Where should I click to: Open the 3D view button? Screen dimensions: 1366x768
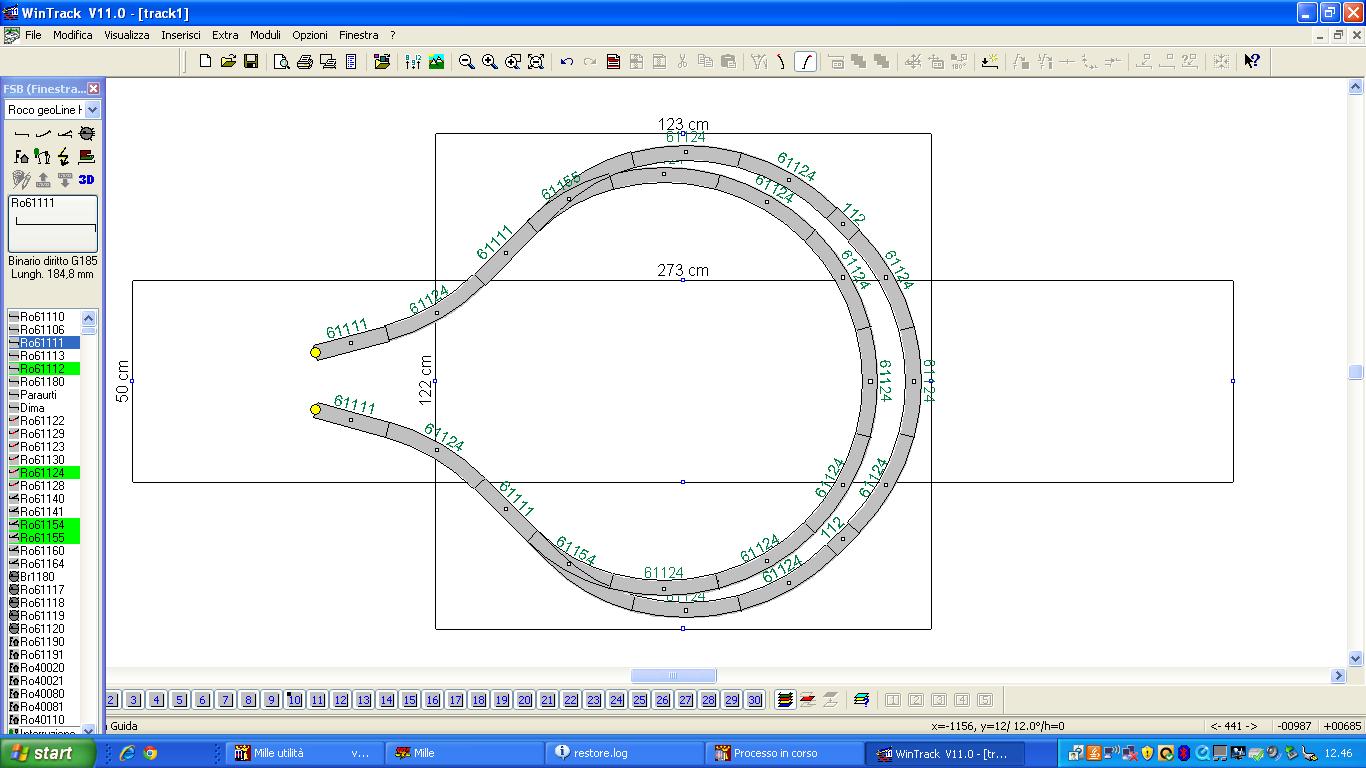click(x=87, y=179)
